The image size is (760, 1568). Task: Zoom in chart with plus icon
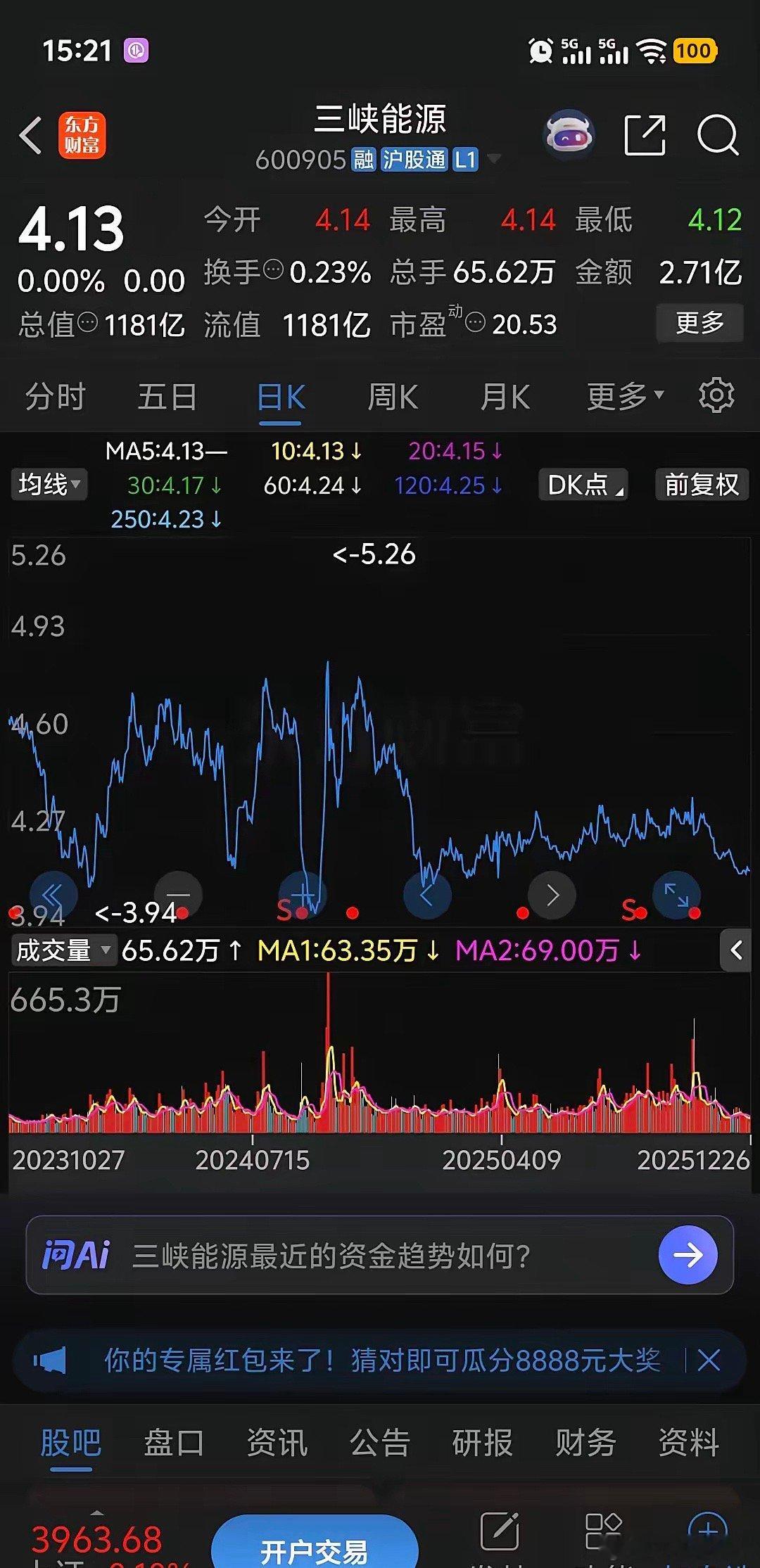pyautogui.click(x=303, y=895)
